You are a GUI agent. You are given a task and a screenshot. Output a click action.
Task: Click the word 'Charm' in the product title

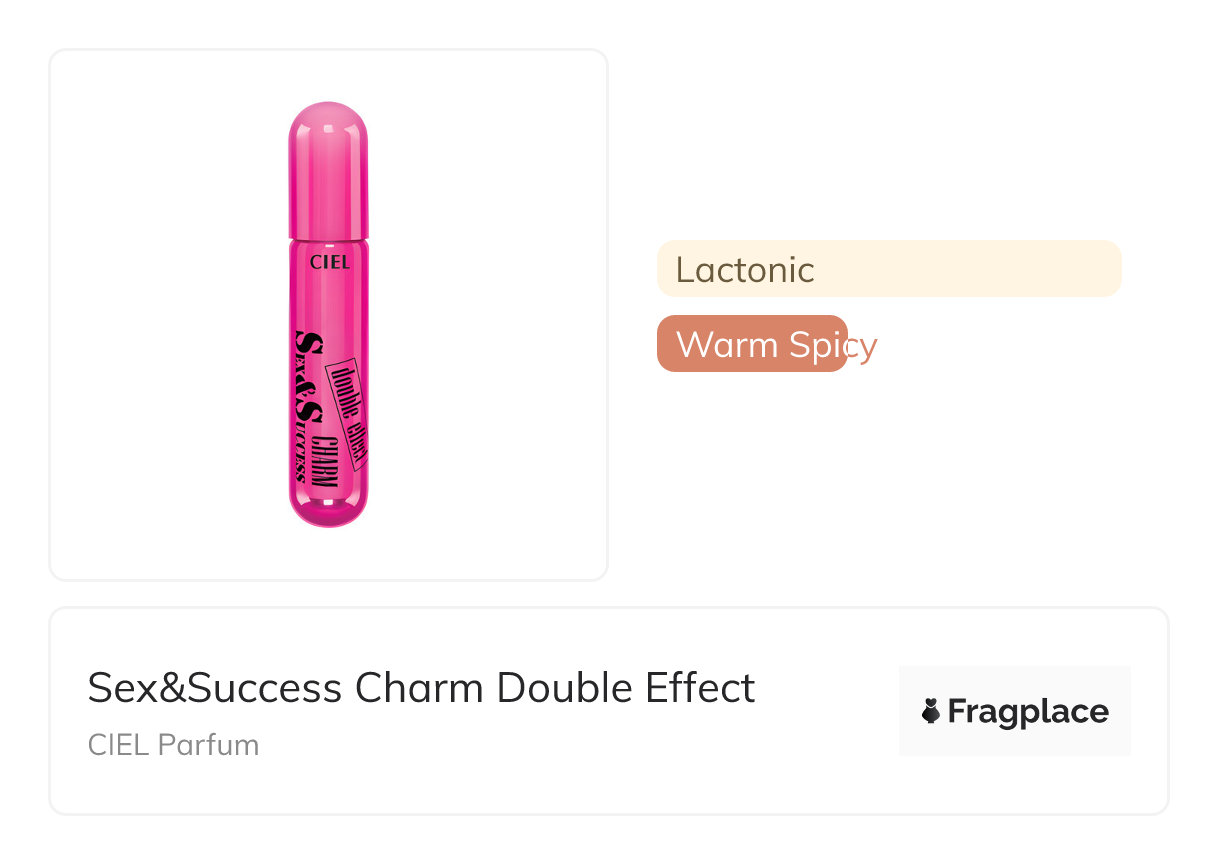[419, 688]
